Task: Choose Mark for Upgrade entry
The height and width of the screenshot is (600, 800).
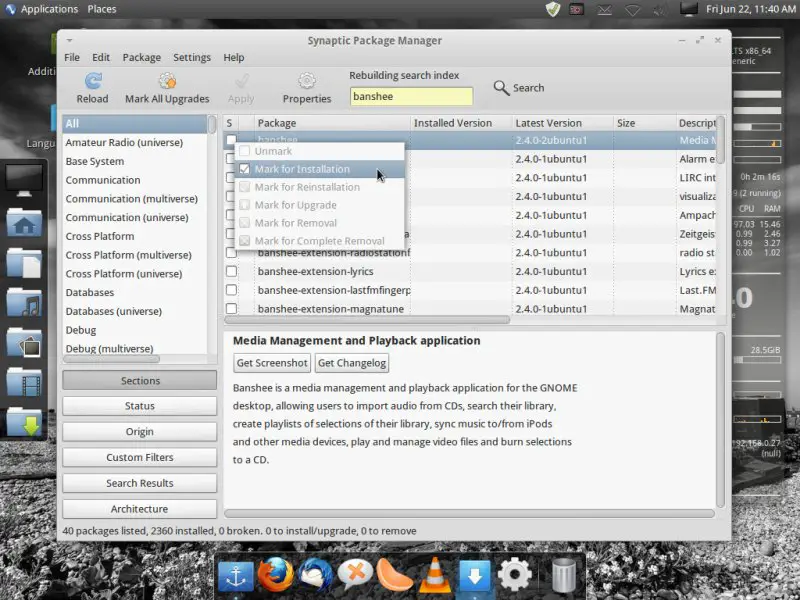Action: (319, 205)
